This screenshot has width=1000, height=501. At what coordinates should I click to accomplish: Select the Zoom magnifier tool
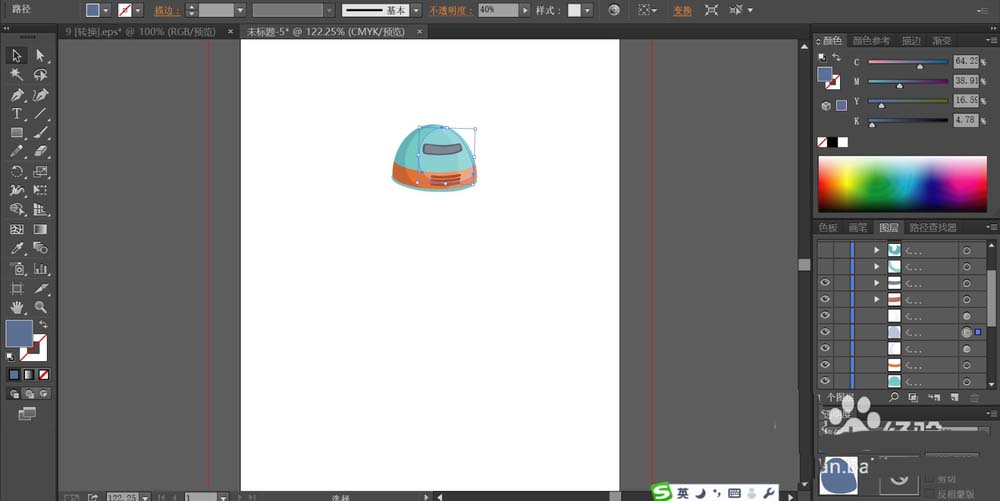tap(40, 307)
